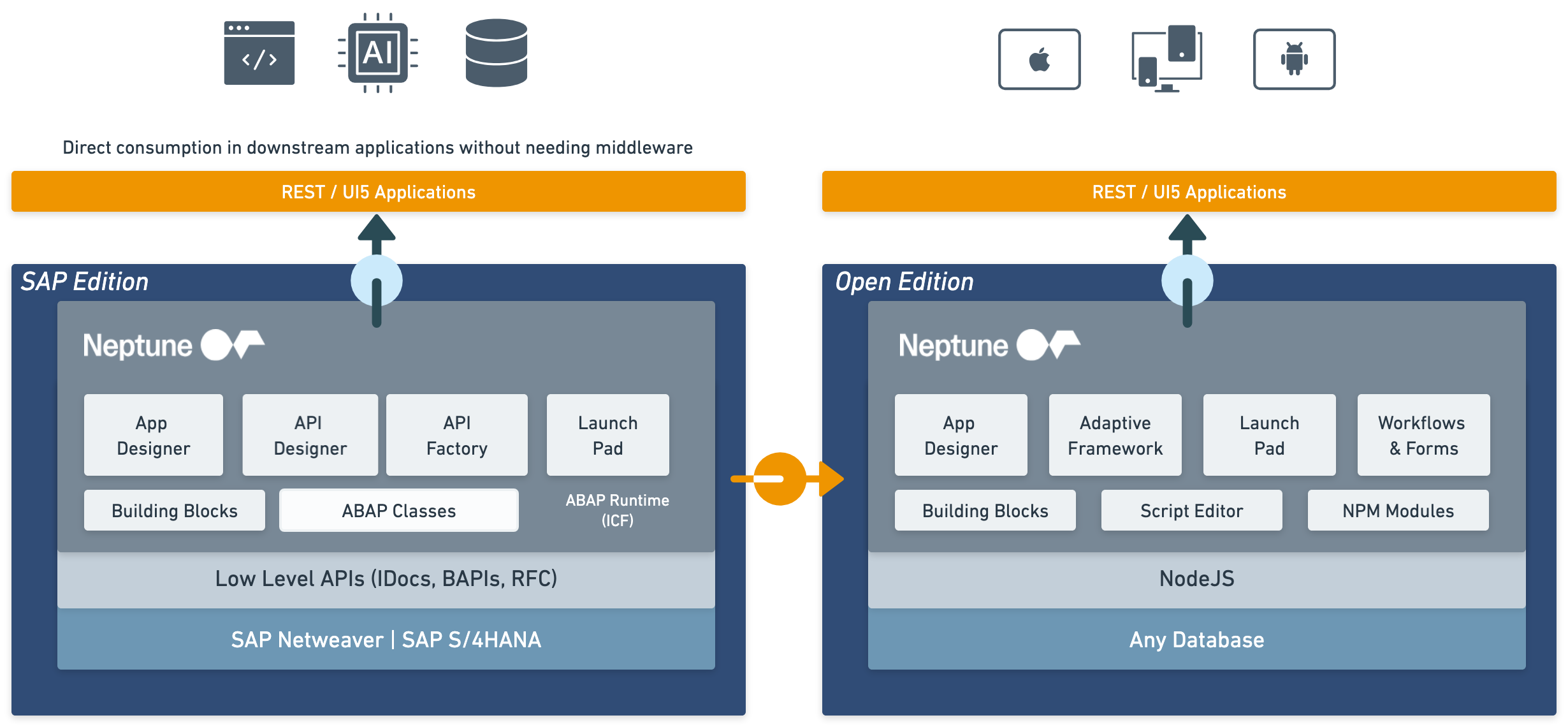Viewport: 1568px width, 727px height.
Task: Select Launch Pad in Open Edition
Action: pos(1270,435)
